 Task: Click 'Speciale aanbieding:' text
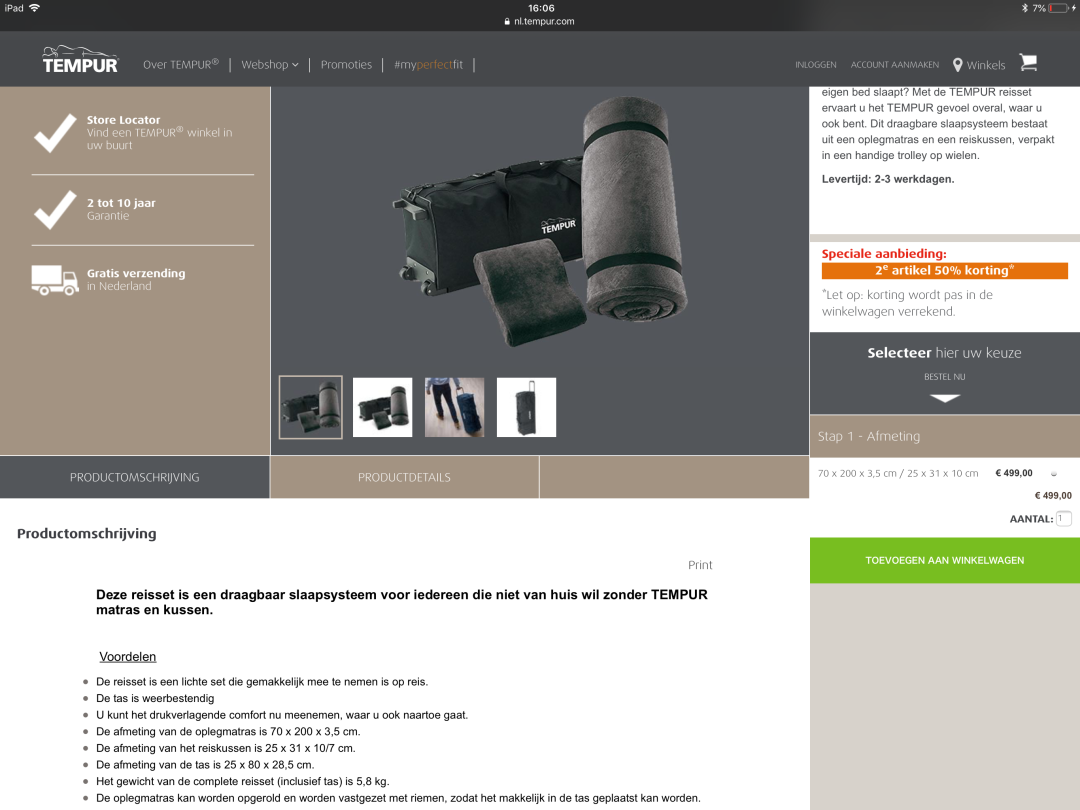tap(884, 253)
